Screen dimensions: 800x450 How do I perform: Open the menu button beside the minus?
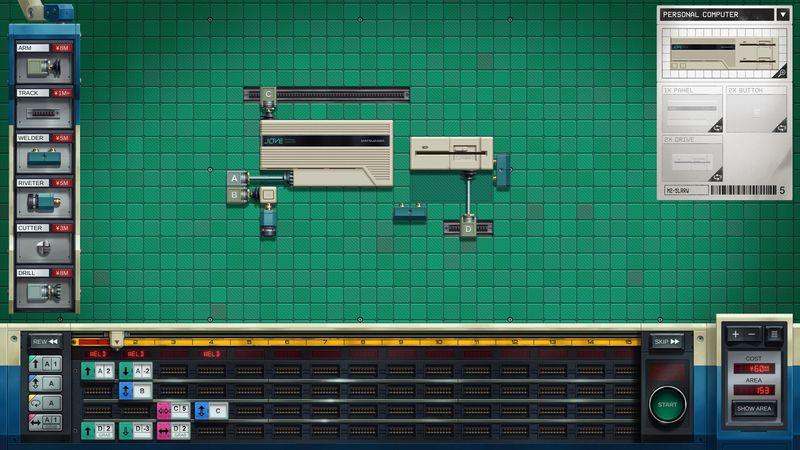point(774,333)
